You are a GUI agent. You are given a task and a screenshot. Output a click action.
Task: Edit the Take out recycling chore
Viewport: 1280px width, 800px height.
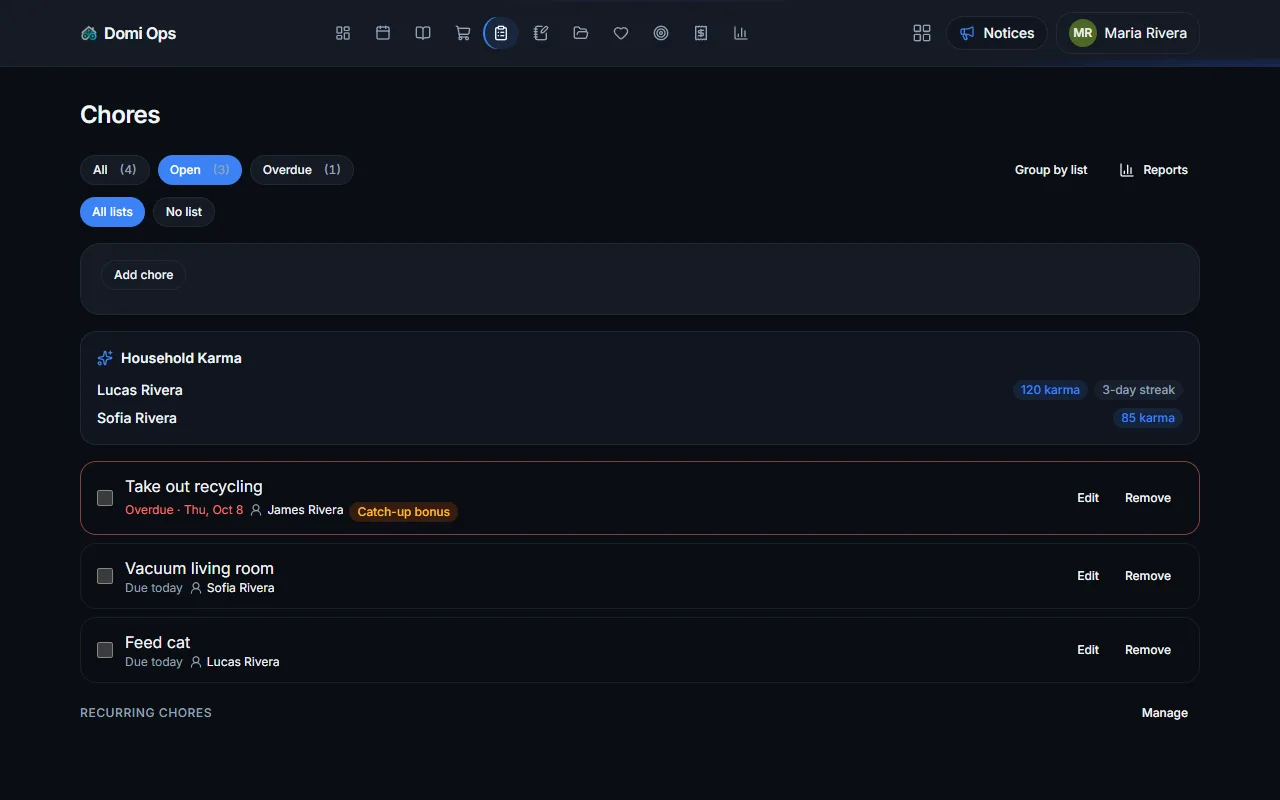pos(1088,498)
